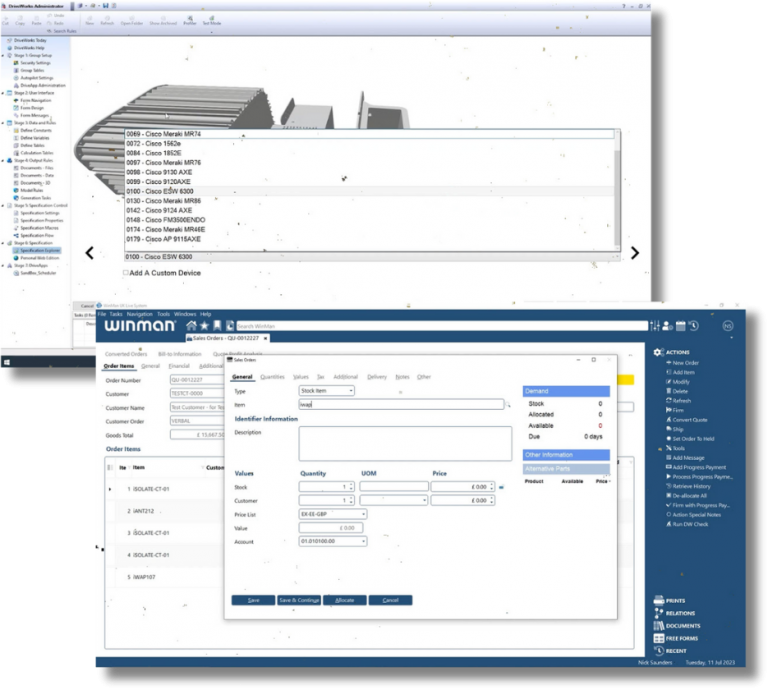Click Save & Continue button
768x690 pixels.
pos(299,600)
